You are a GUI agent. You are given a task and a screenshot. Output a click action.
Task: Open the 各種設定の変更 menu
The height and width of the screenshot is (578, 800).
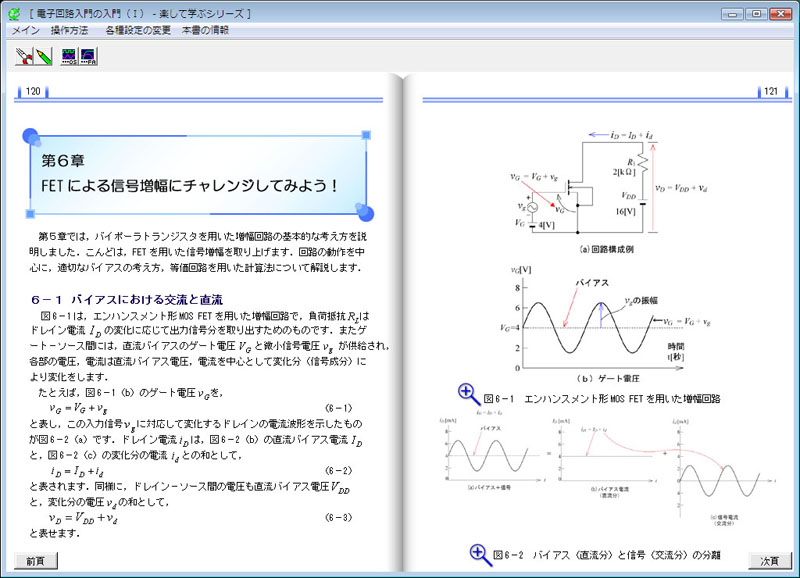coord(138,31)
